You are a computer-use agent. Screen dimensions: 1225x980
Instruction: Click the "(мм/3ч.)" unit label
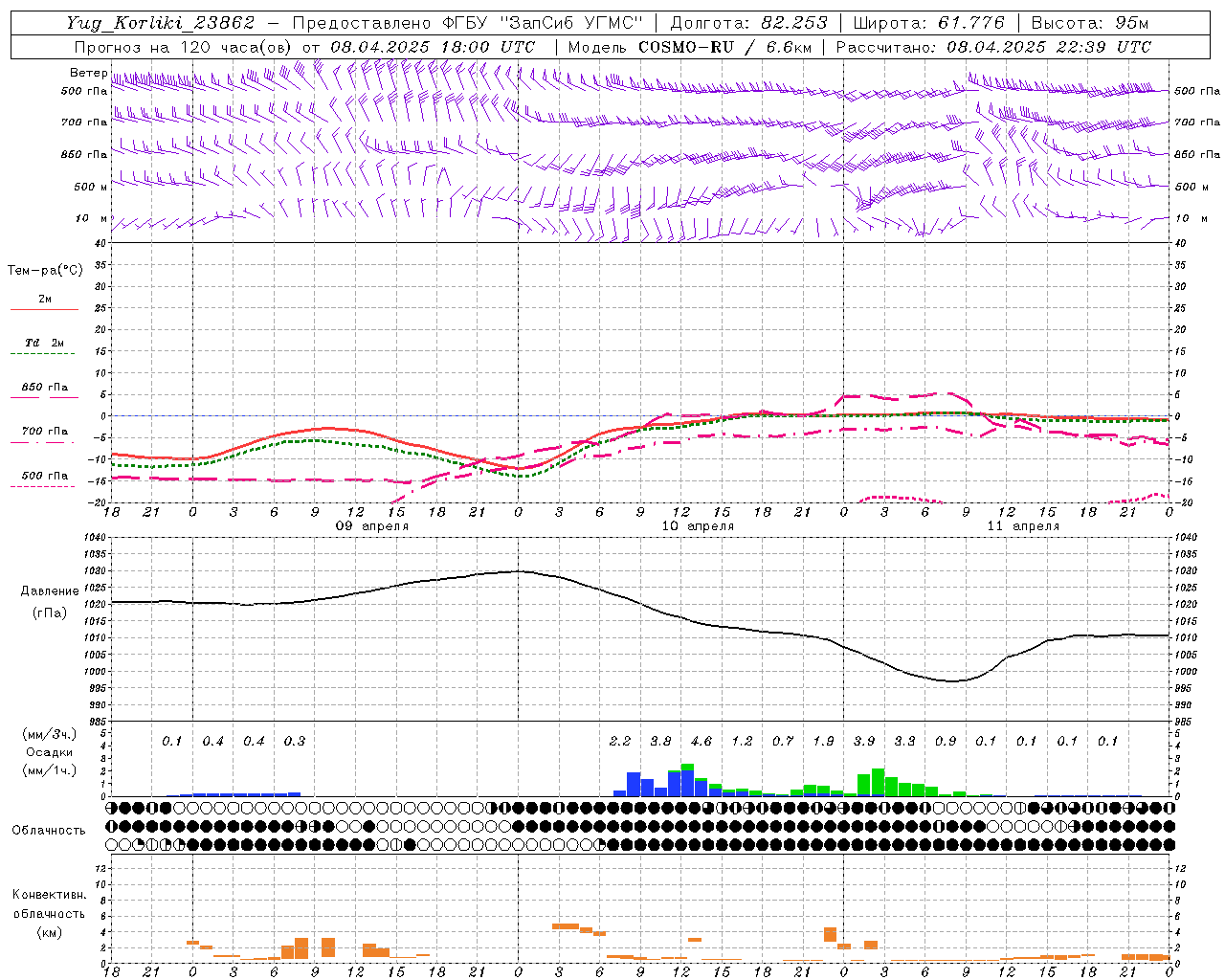click(49, 734)
